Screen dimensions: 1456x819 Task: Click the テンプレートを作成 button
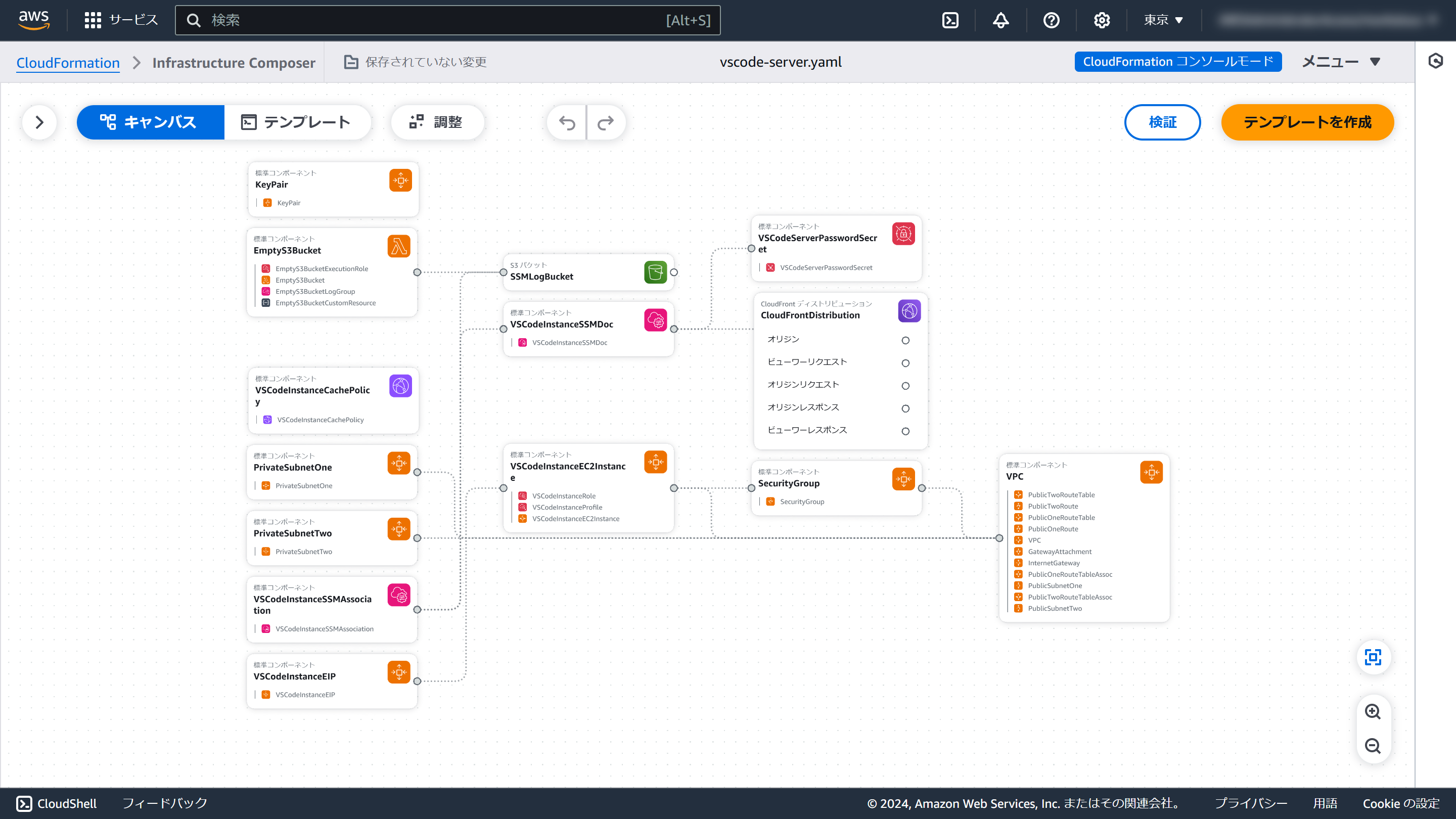coord(1307,122)
